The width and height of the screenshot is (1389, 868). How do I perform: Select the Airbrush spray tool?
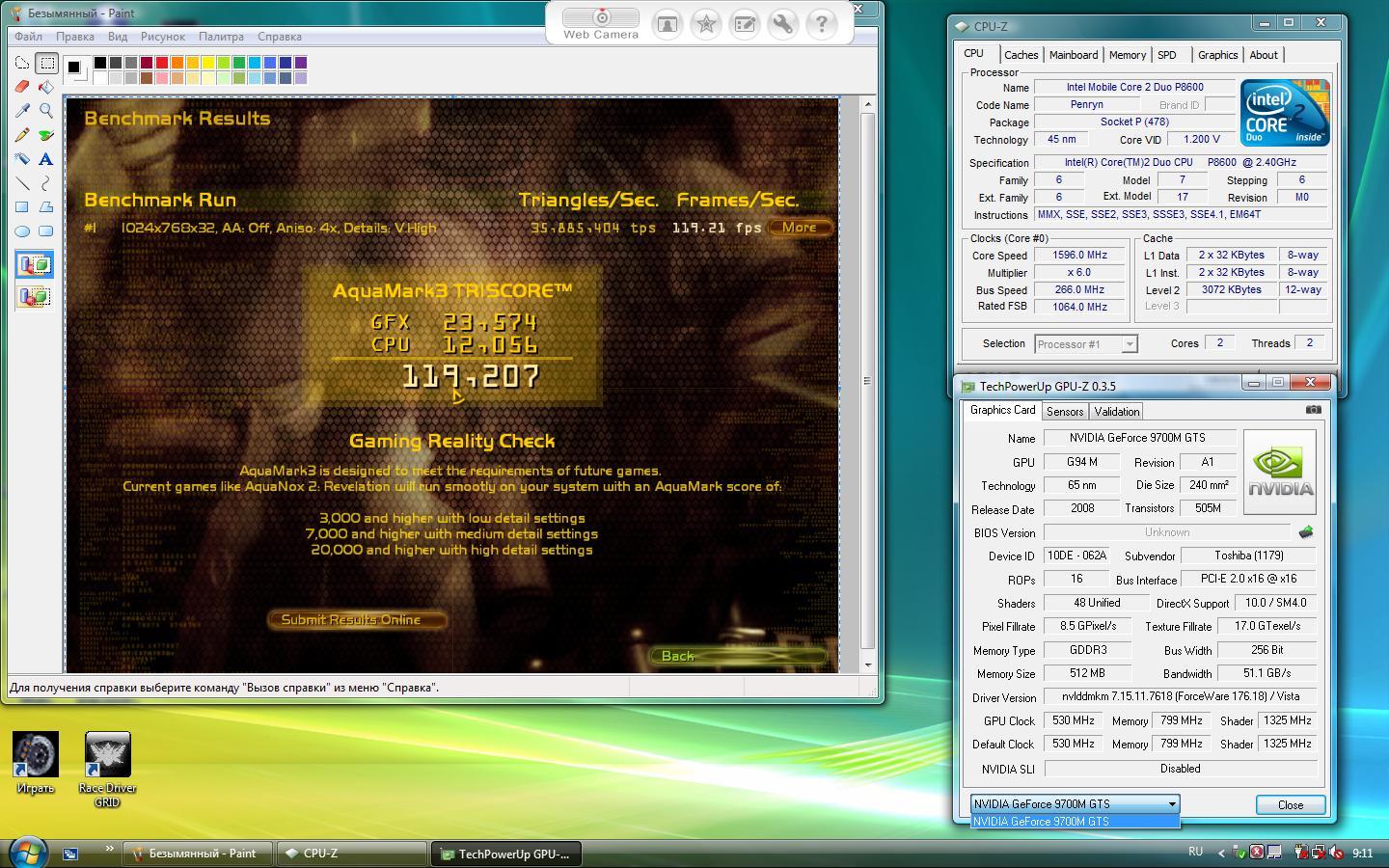[x=22, y=159]
